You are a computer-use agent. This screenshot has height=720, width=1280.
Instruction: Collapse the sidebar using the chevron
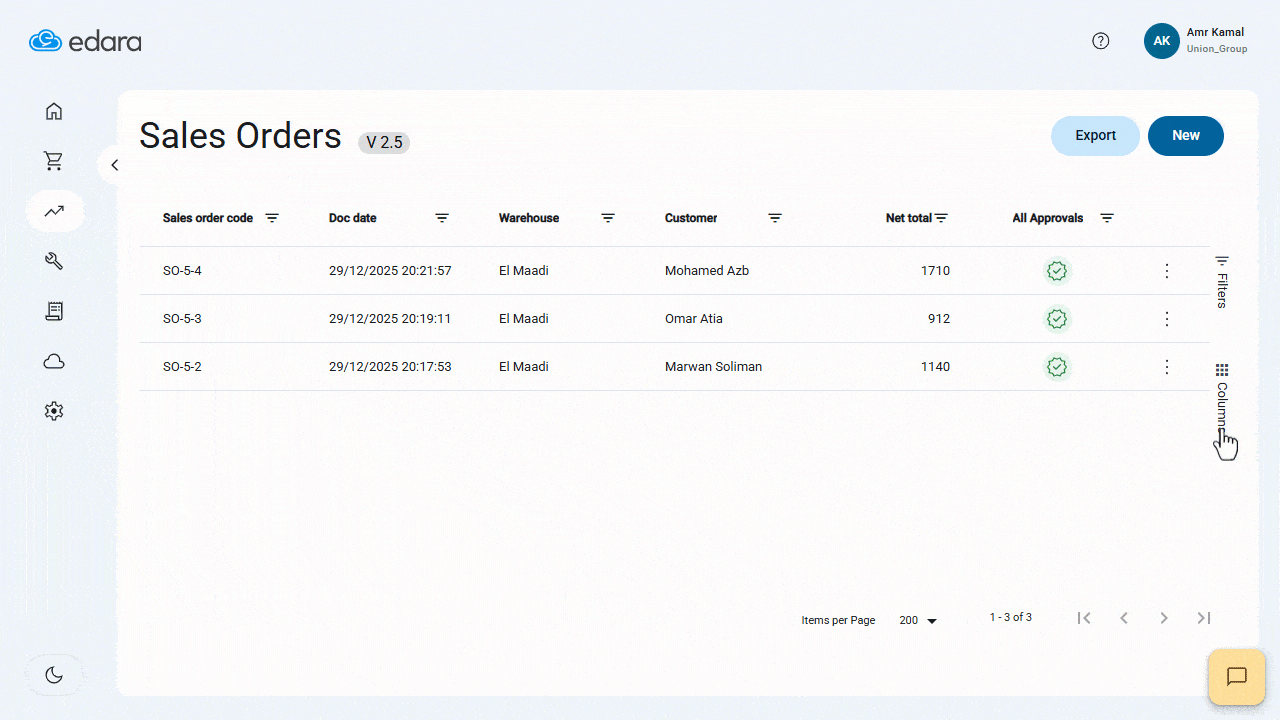click(114, 164)
